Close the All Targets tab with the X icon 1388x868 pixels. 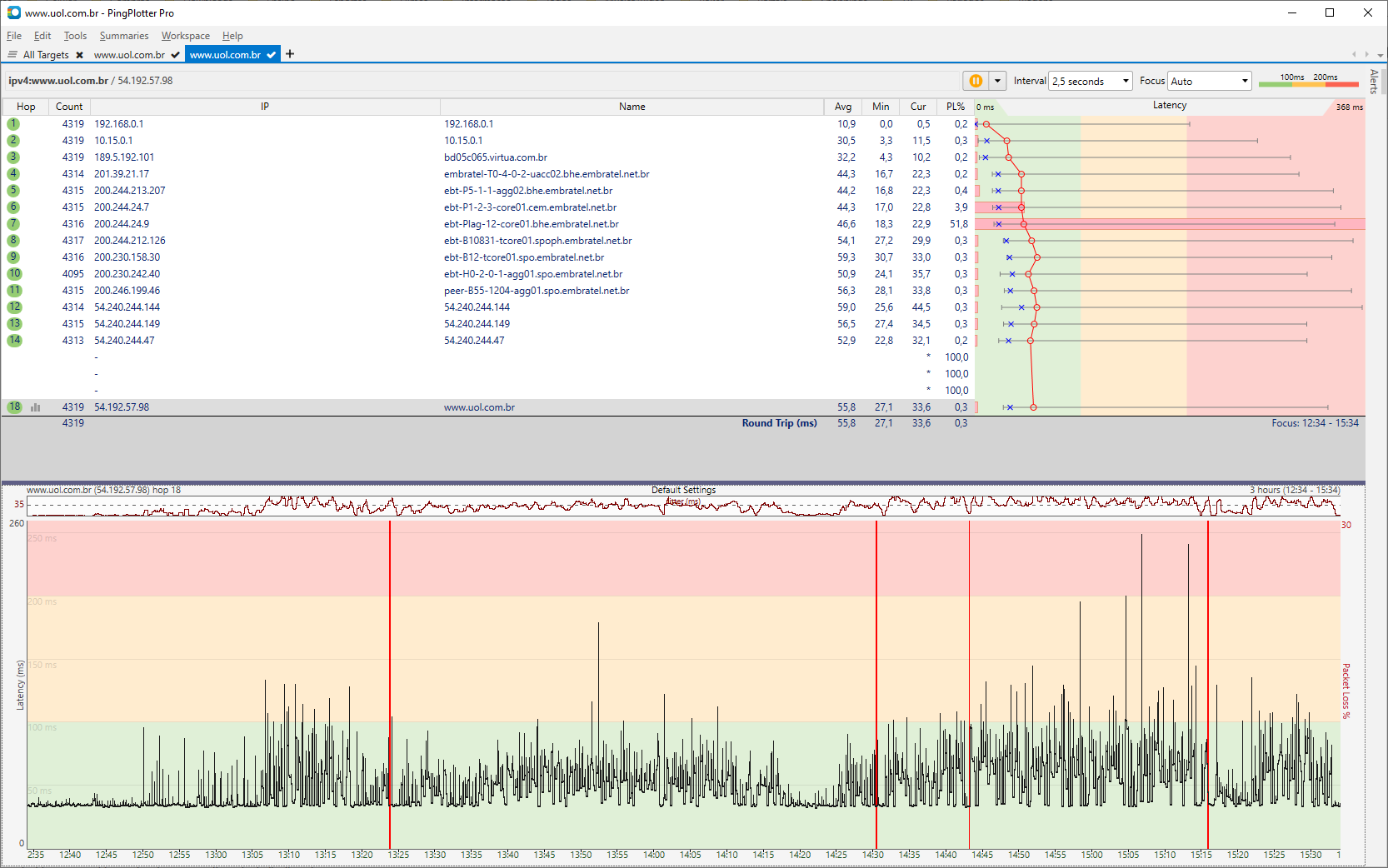(x=79, y=55)
